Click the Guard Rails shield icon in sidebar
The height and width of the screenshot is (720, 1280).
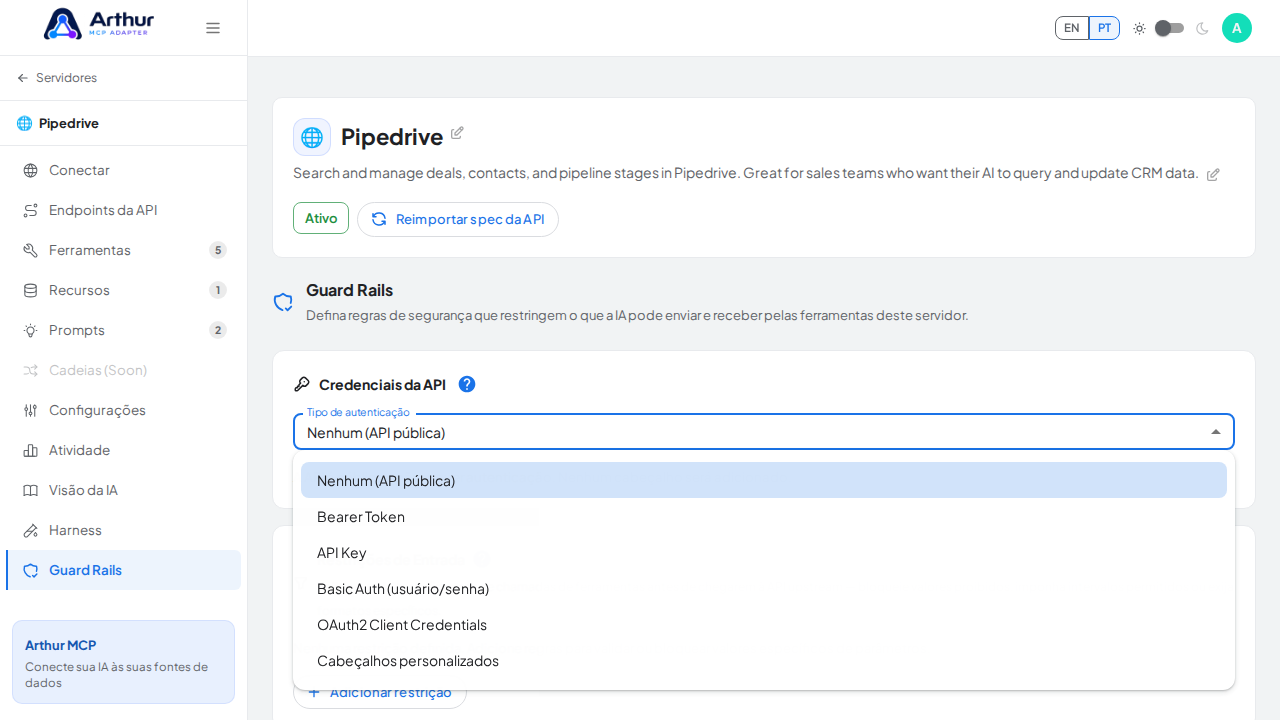tap(31, 570)
